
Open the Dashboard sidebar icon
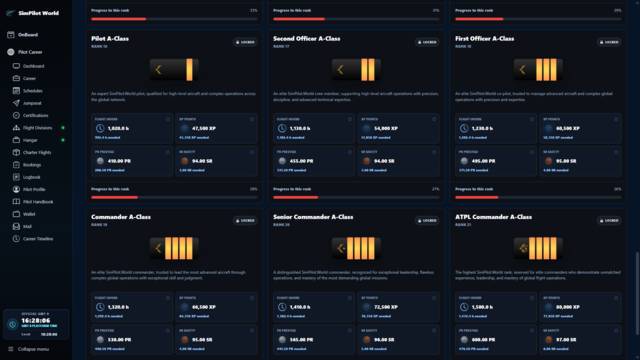16,66
